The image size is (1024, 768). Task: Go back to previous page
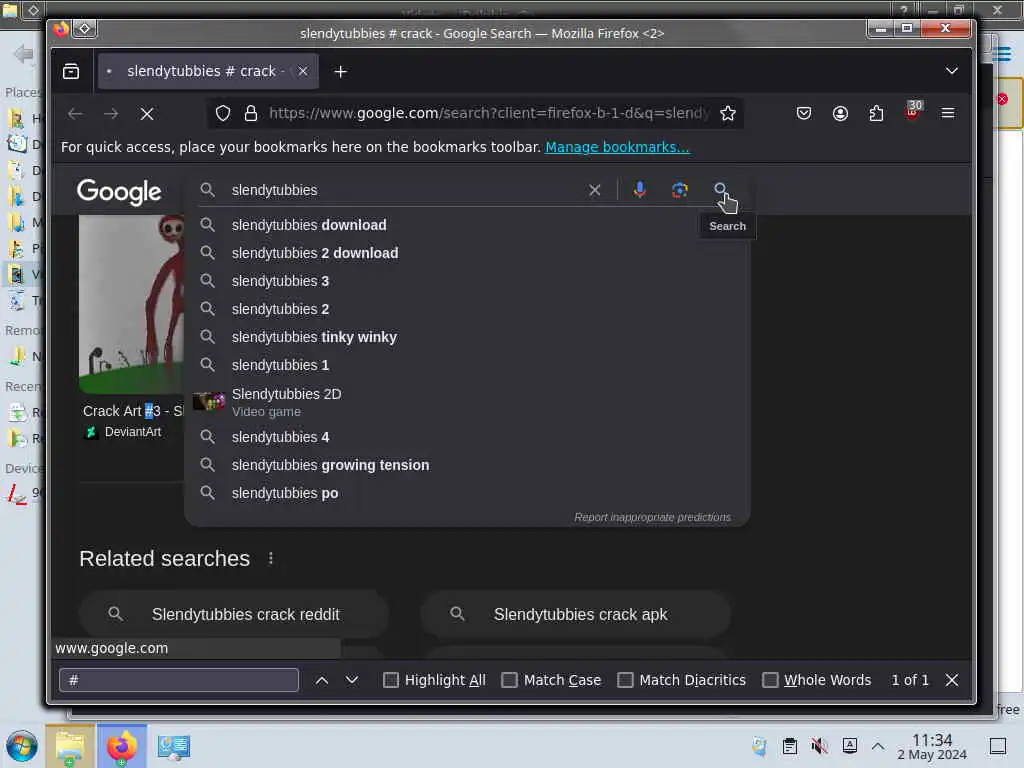pos(75,114)
